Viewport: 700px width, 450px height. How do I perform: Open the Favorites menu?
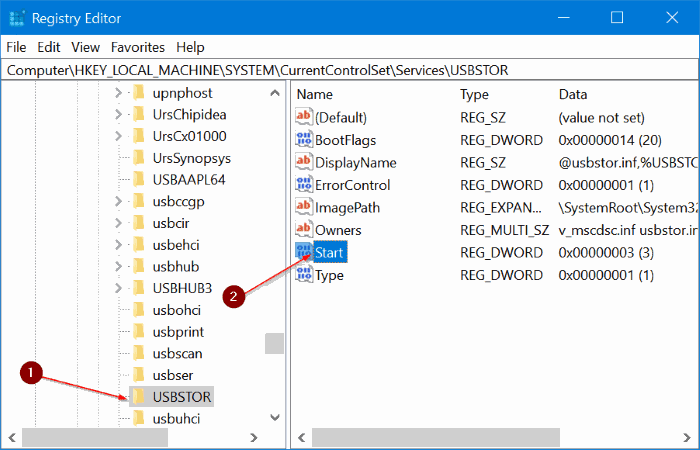(x=138, y=47)
